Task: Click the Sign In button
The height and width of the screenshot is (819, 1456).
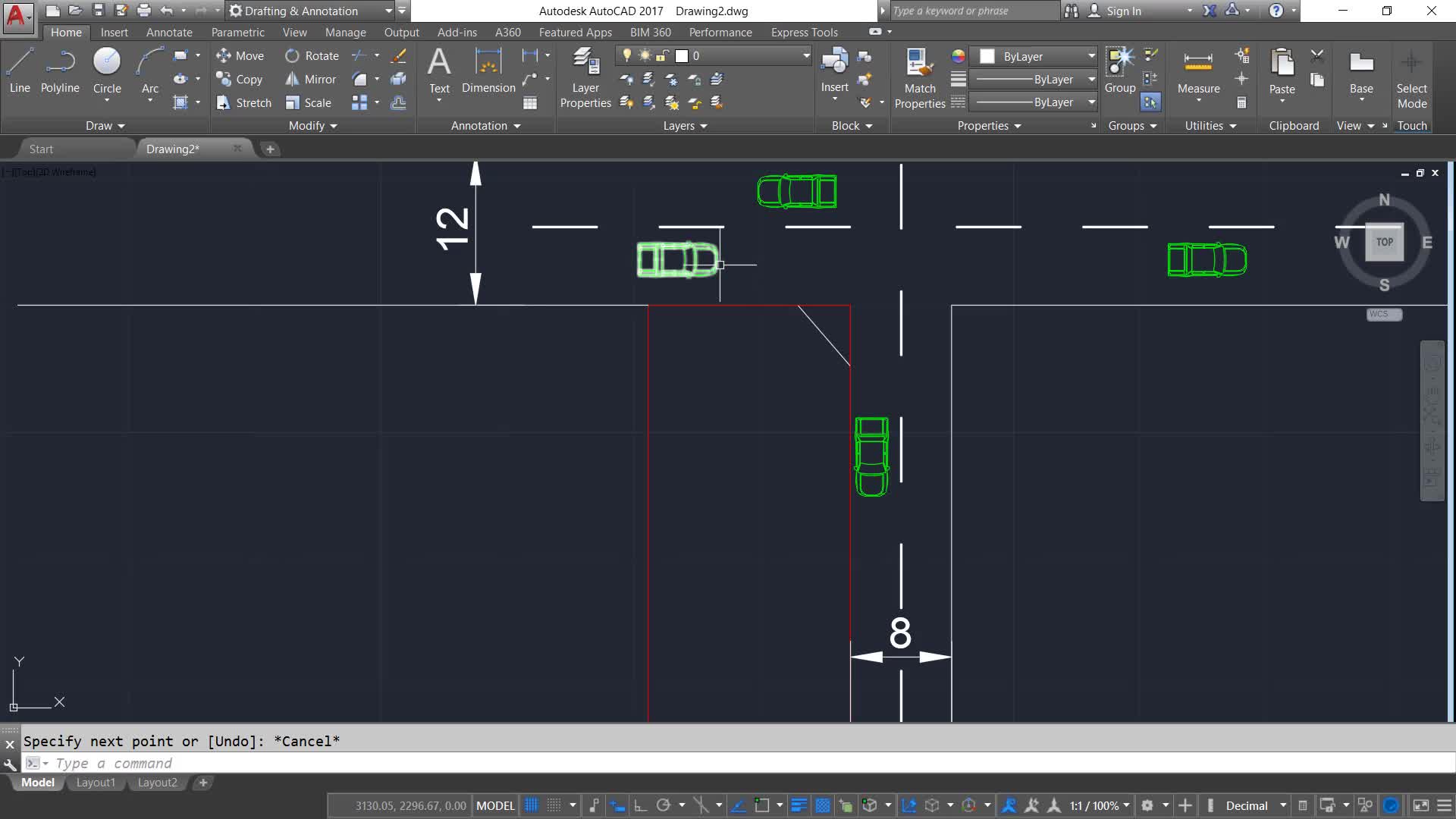Action: coord(1122,11)
